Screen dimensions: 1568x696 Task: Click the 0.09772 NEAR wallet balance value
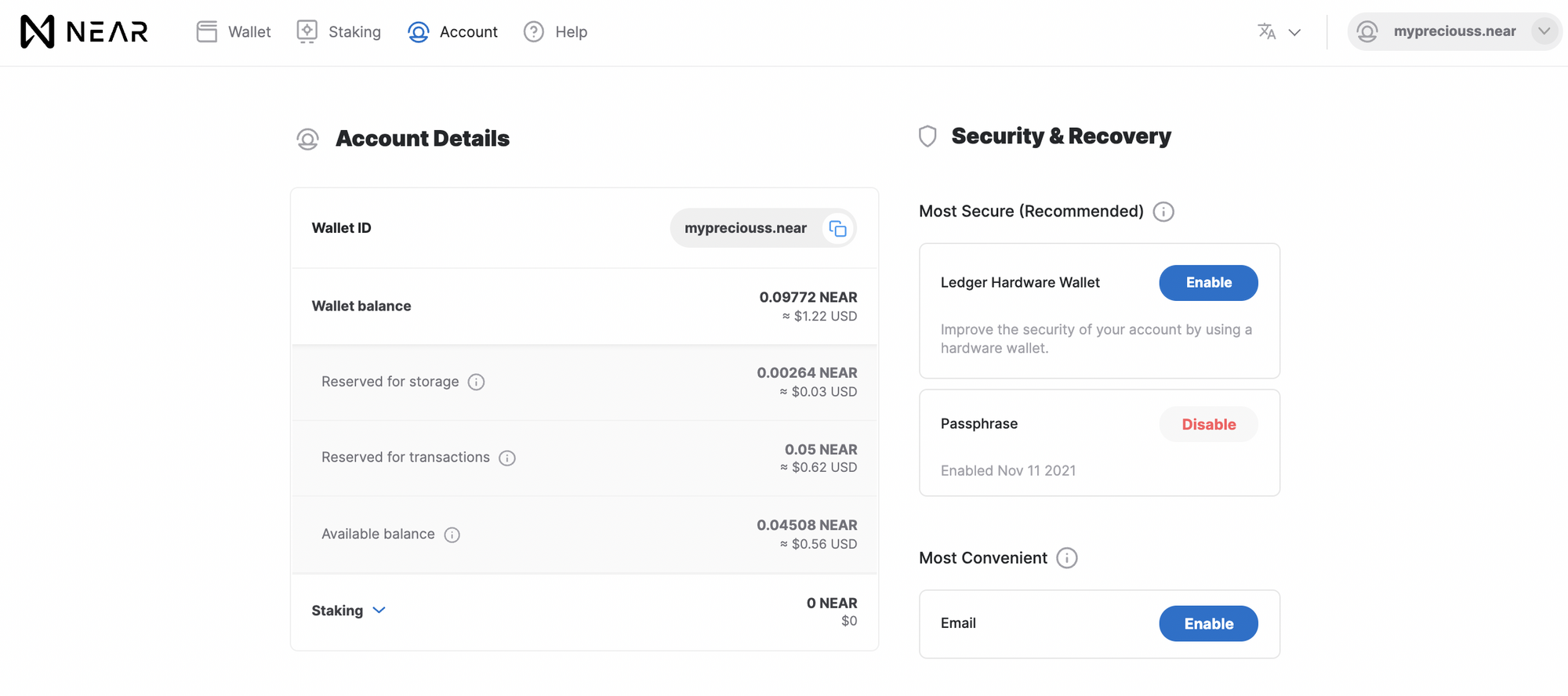coord(808,297)
